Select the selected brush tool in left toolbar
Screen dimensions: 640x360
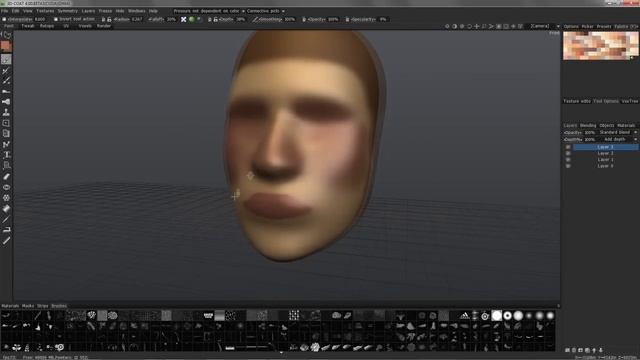(6, 60)
